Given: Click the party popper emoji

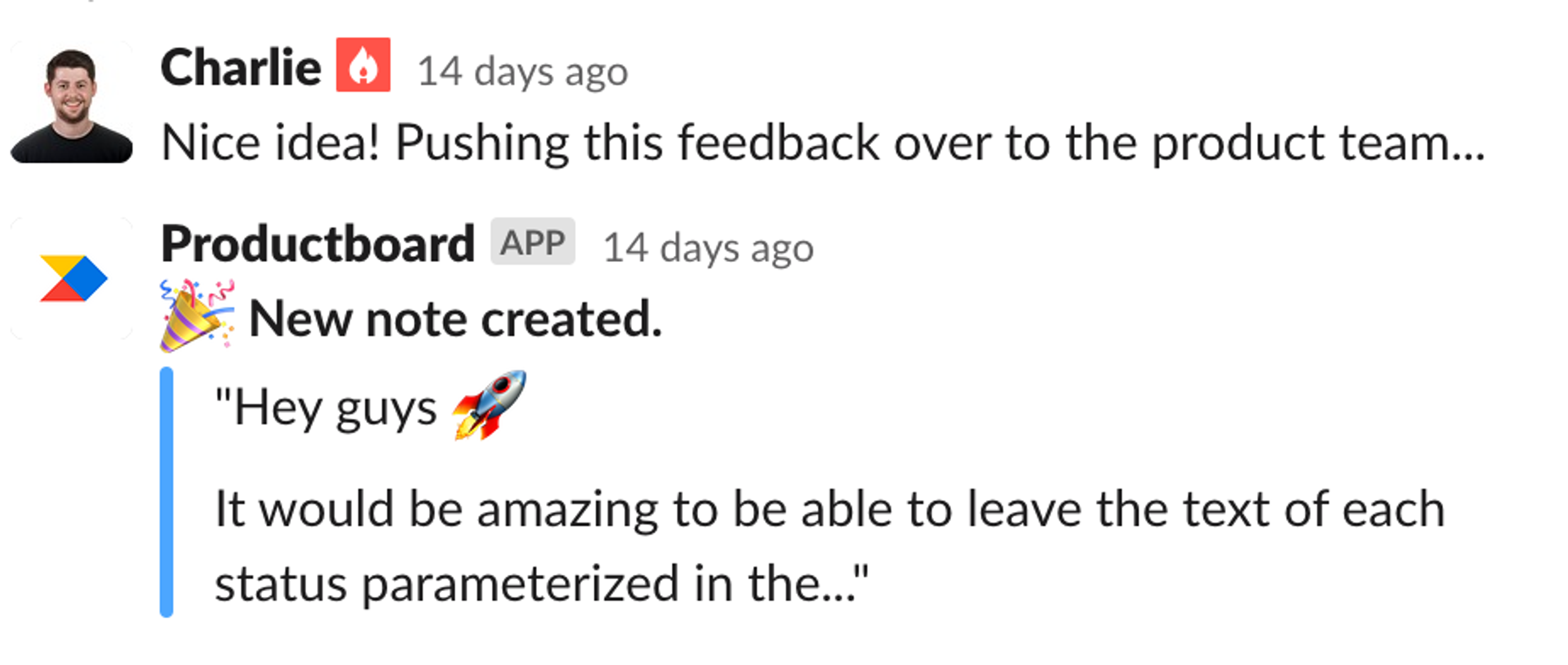Looking at the screenshot, I should (x=197, y=315).
